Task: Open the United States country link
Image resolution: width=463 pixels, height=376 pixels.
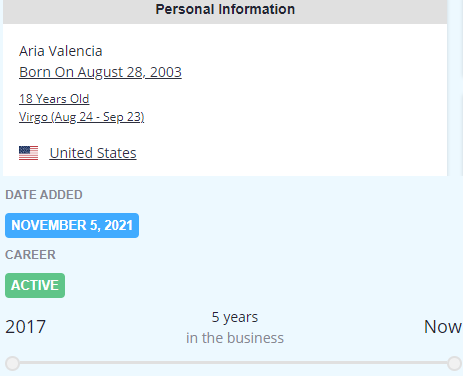Action: (x=93, y=153)
